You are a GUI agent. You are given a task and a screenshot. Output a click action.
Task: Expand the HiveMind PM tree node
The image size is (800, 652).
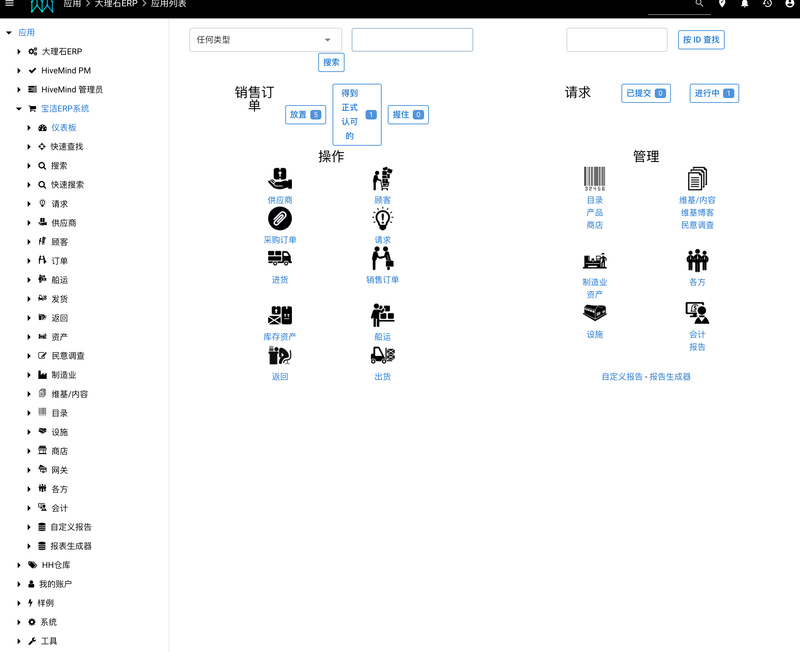tap(19, 70)
